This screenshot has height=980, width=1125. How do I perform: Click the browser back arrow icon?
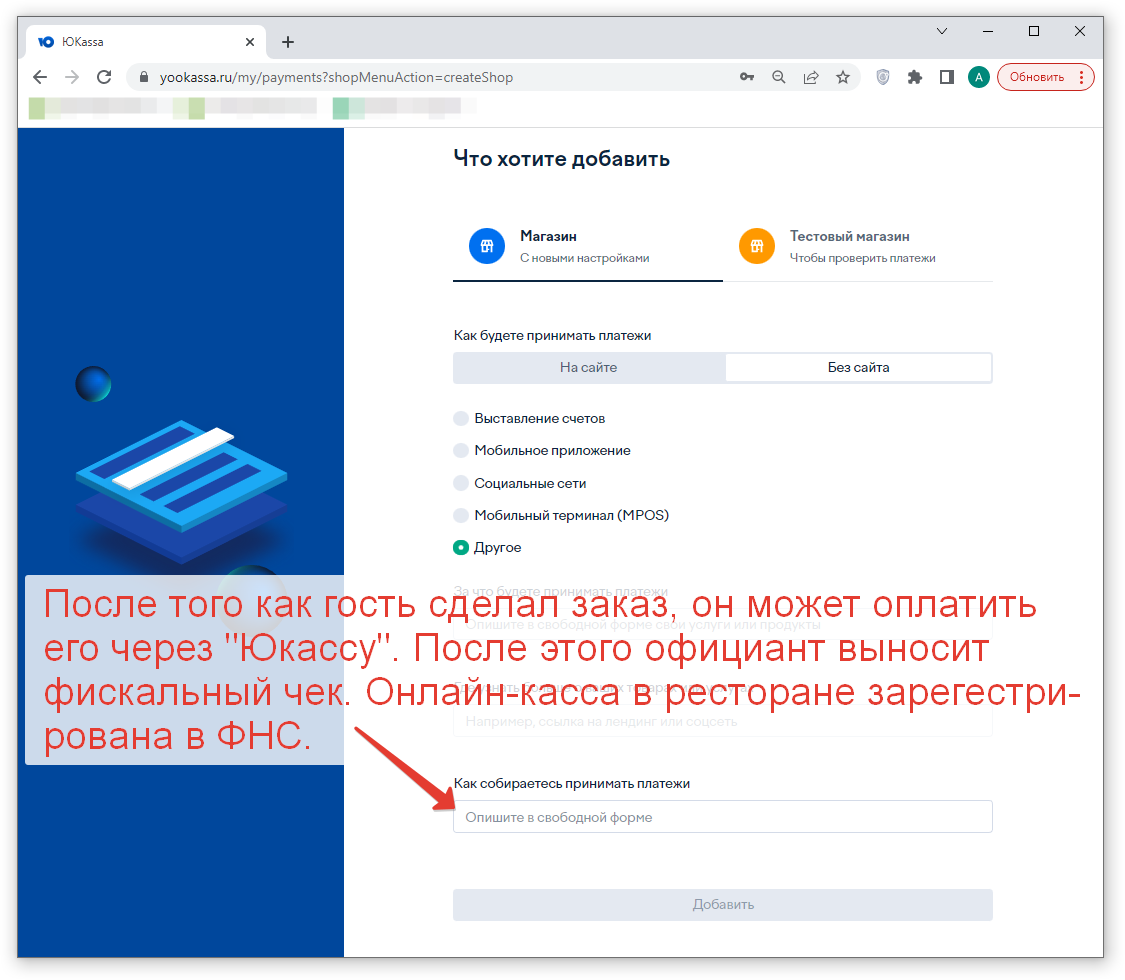click(x=40, y=77)
